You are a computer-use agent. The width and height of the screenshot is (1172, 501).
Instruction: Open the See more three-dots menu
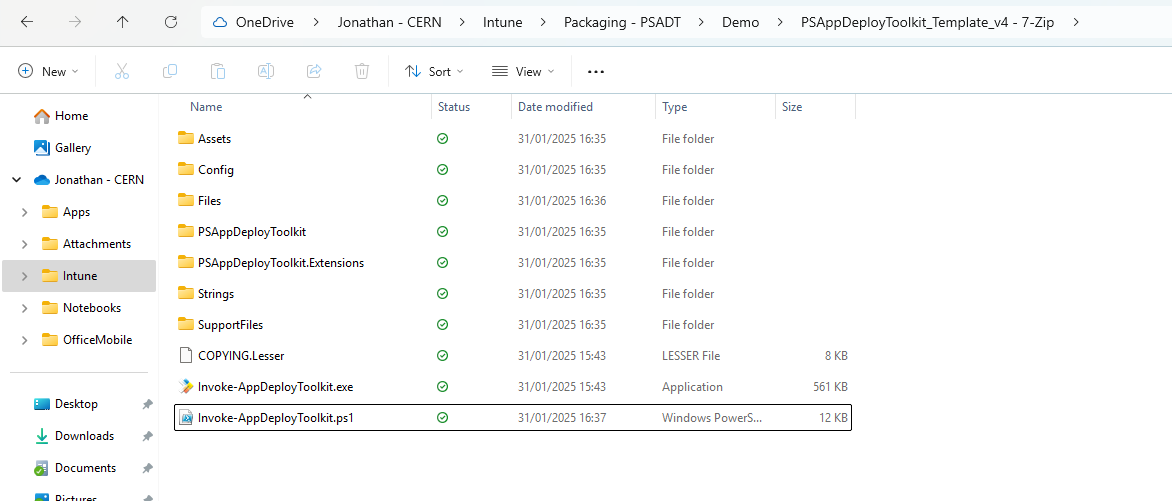click(x=596, y=72)
